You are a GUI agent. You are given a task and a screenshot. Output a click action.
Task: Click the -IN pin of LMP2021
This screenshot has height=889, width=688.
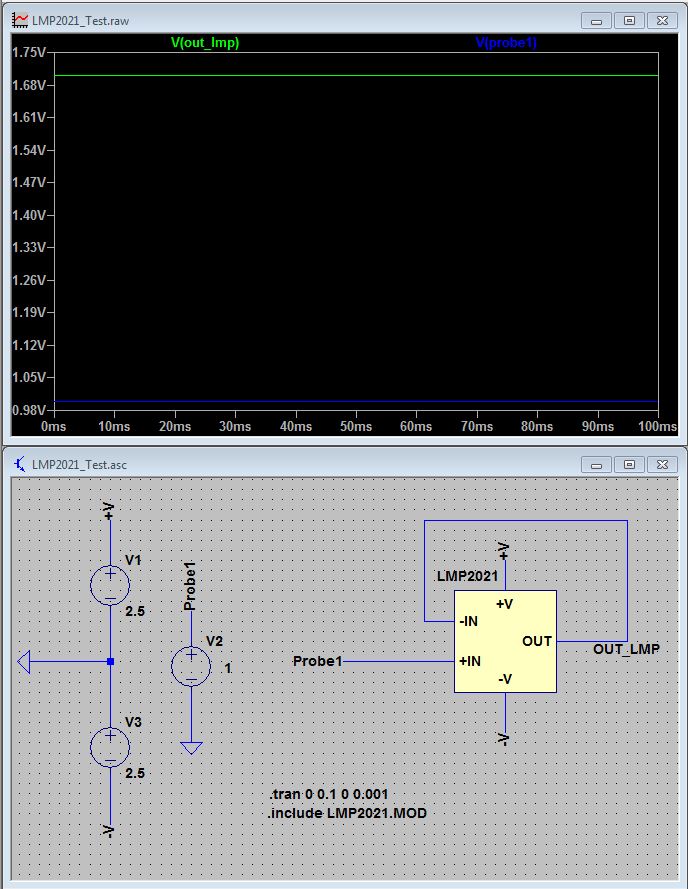pyautogui.click(x=468, y=621)
